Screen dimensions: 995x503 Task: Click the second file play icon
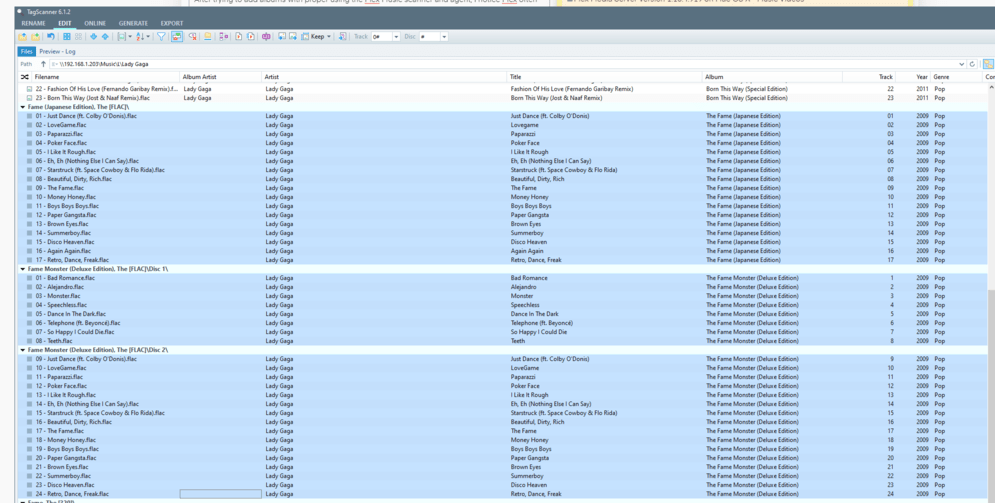tap(251, 37)
